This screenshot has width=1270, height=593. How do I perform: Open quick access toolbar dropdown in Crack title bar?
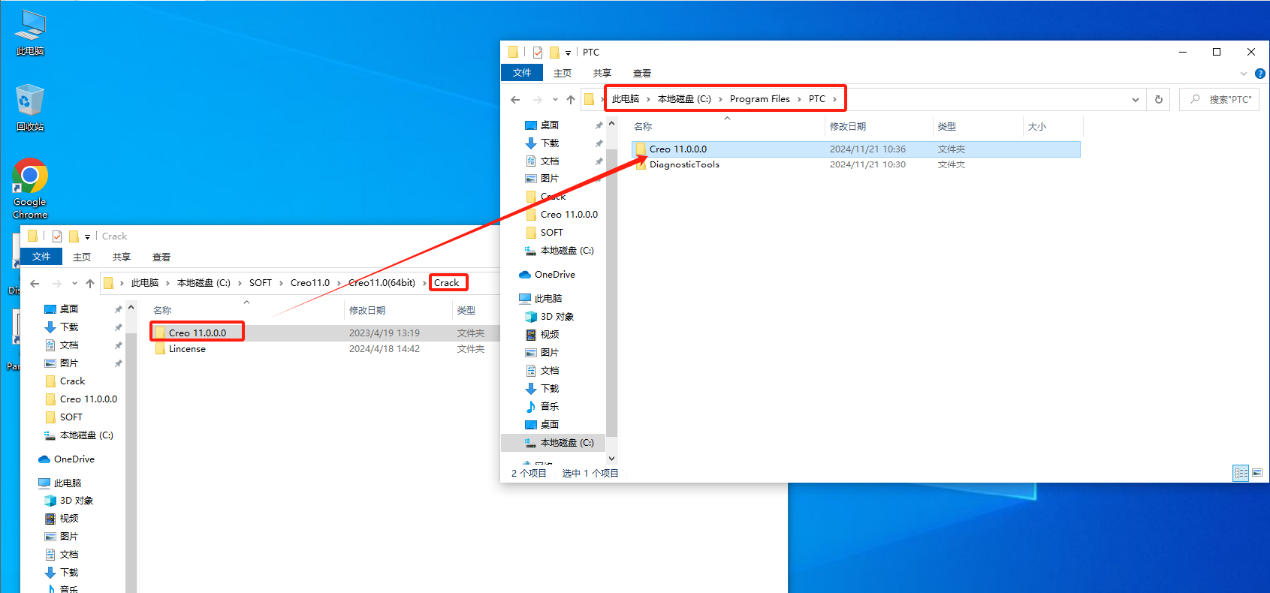[x=88, y=236]
